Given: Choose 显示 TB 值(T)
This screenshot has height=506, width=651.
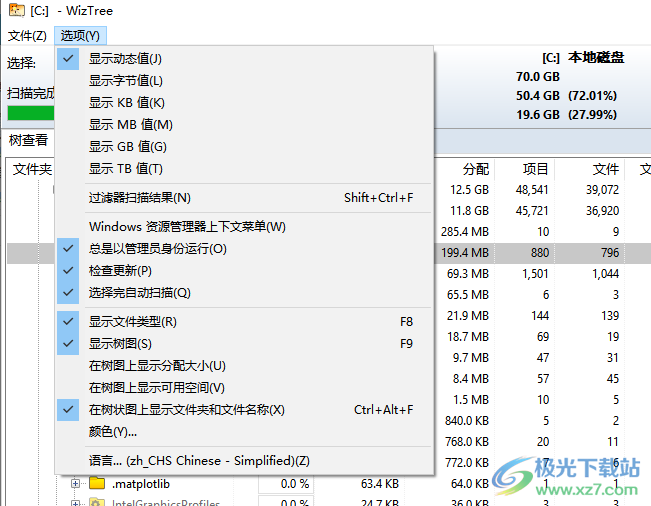Looking at the screenshot, I should (245, 169).
